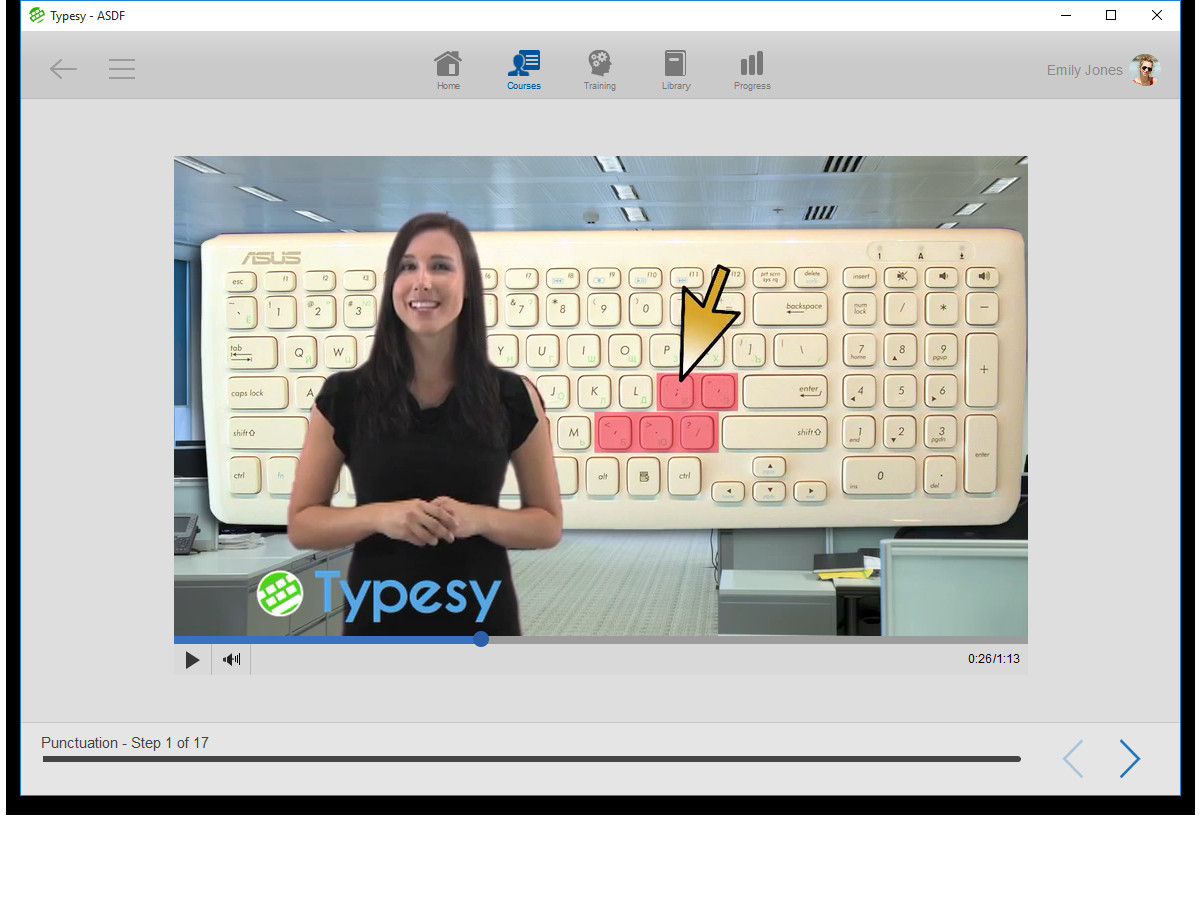Click the video seek bar handle
The height and width of the screenshot is (900, 1200).
point(481,639)
